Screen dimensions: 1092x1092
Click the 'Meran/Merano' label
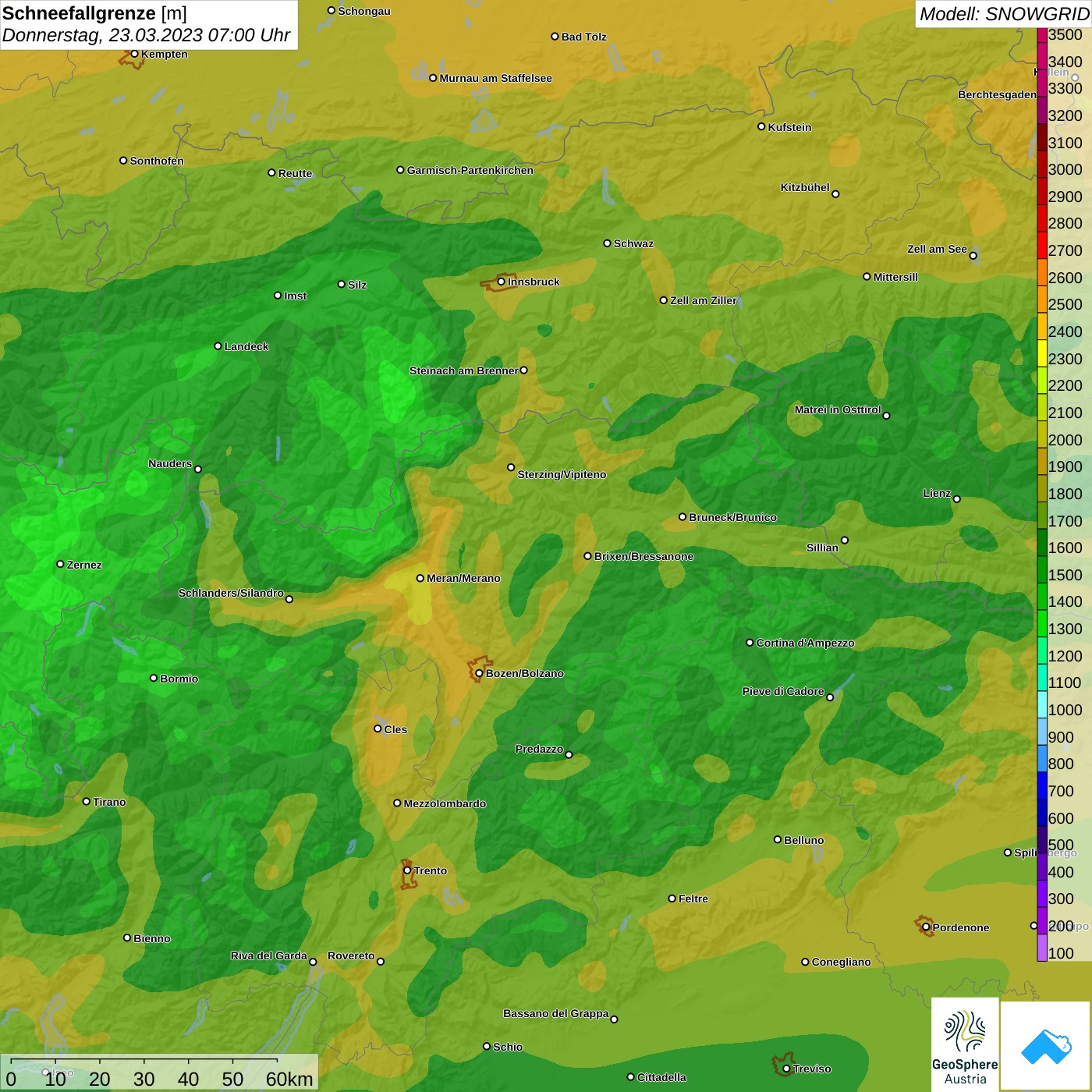[x=463, y=578]
